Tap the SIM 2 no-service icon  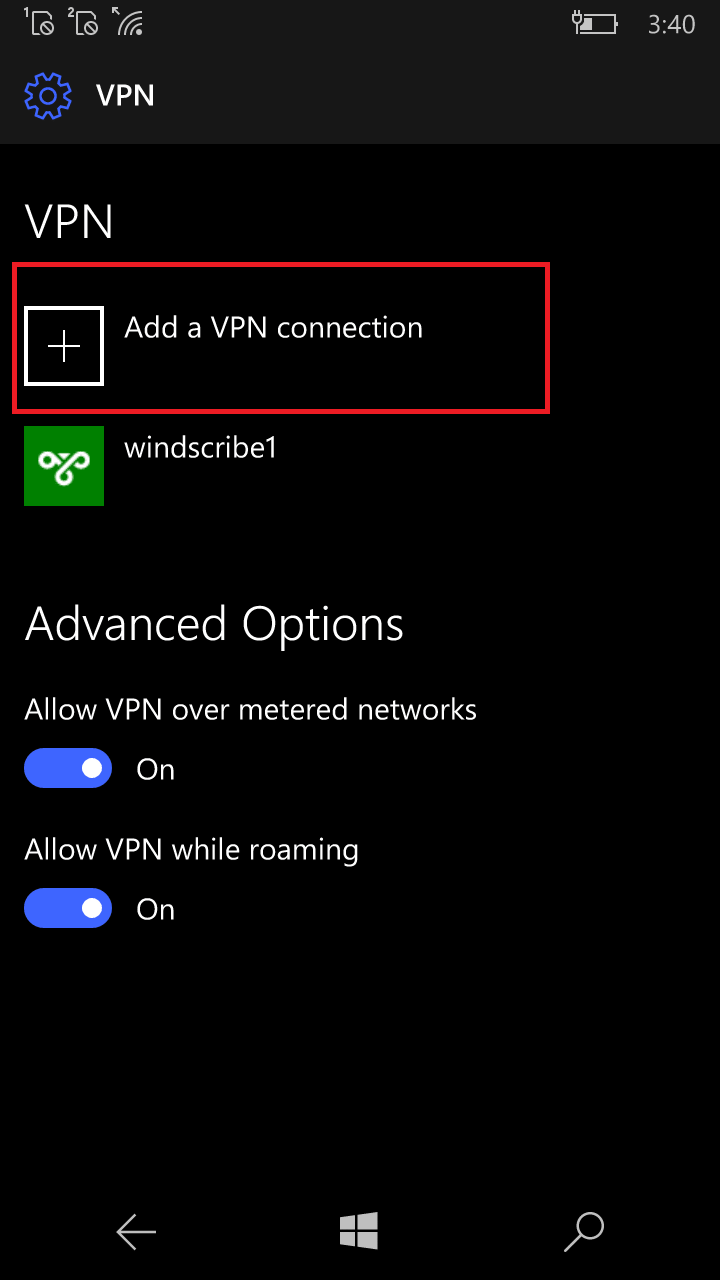[x=83, y=21]
